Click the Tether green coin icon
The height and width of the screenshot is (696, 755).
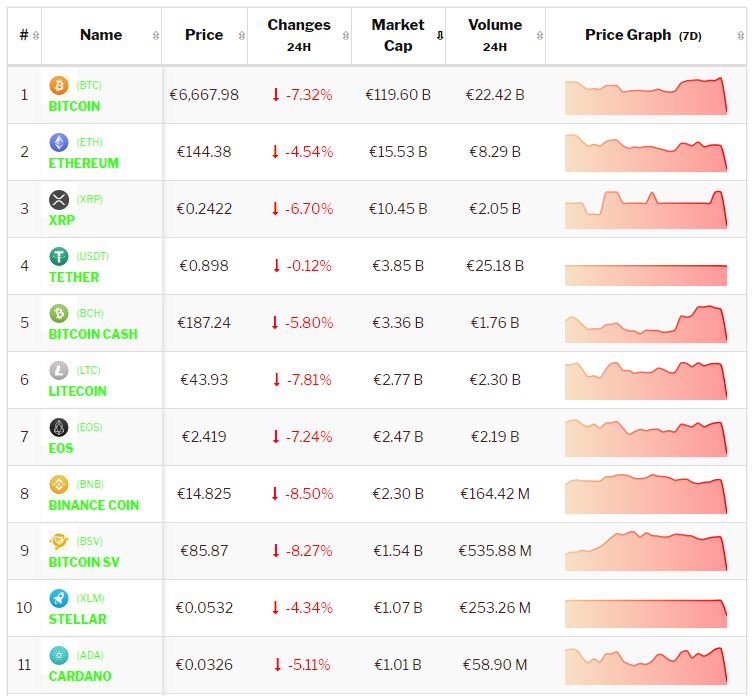click(59, 257)
